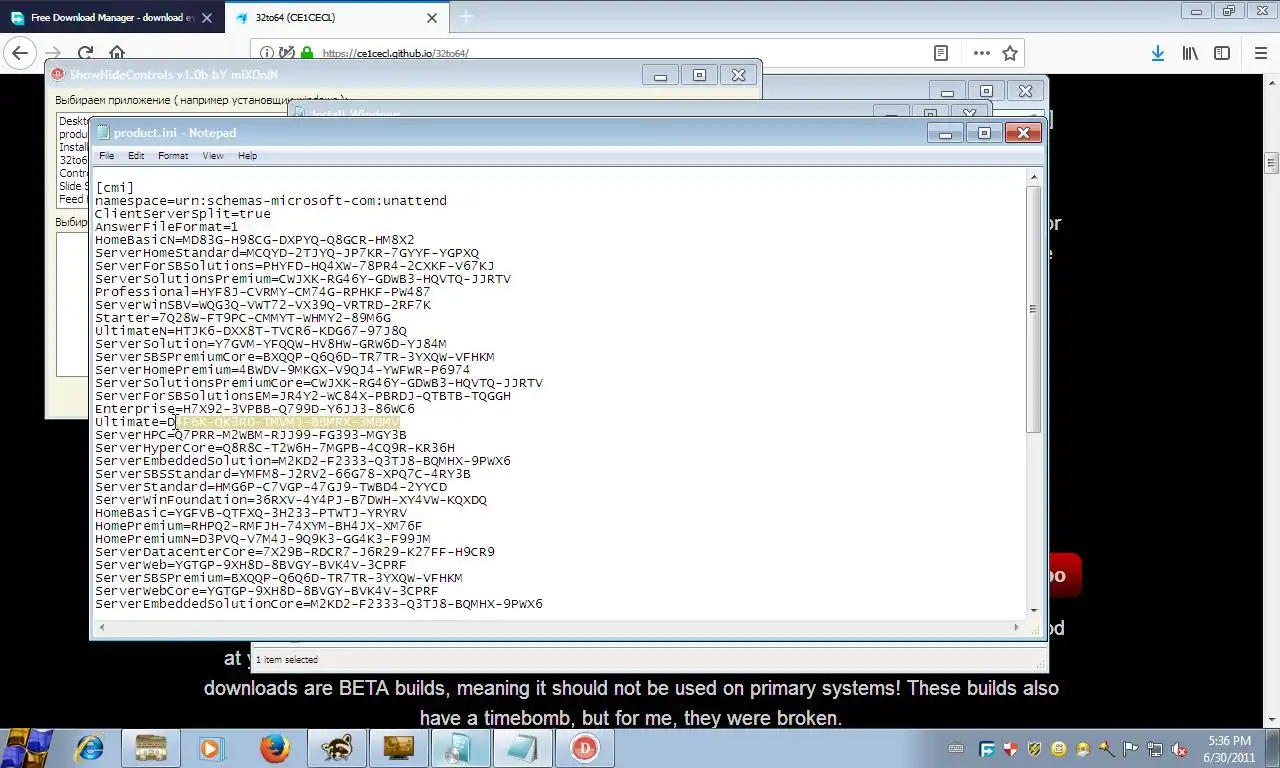Click the UltimateN= key line

click(x=251, y=331)
